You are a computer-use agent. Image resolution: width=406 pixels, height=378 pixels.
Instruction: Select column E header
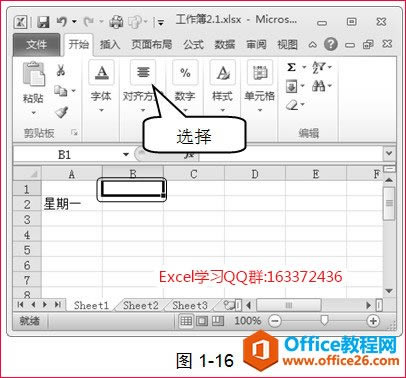coord(316,174)
